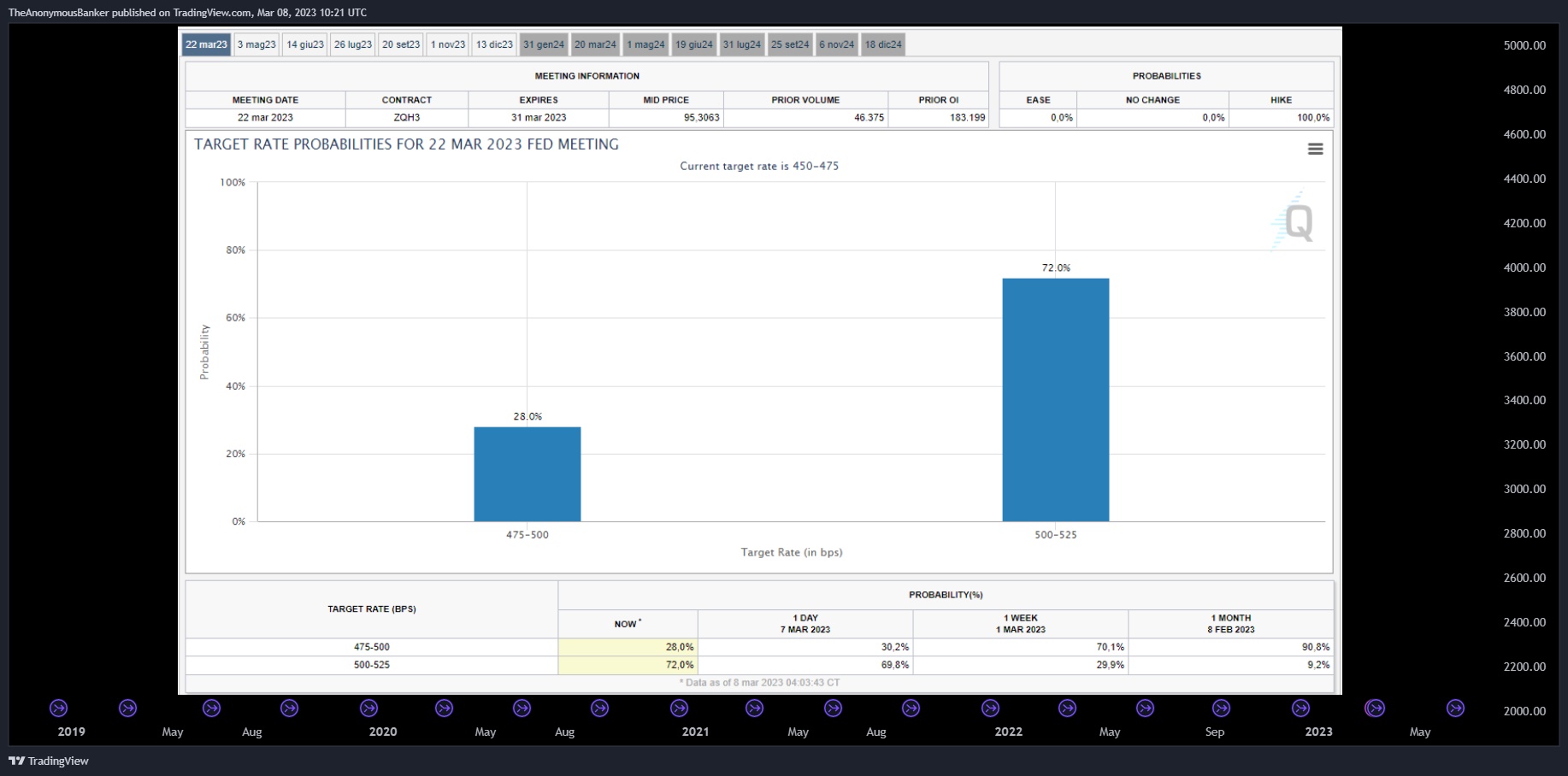The image size is (1568, 776).
Task: Click the TARGET RATE (BPS) column header
Action: coord(372,609)
